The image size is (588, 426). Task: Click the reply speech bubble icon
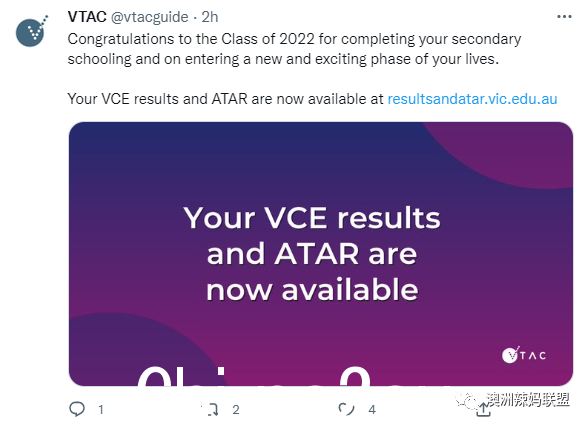pos(77,409)
